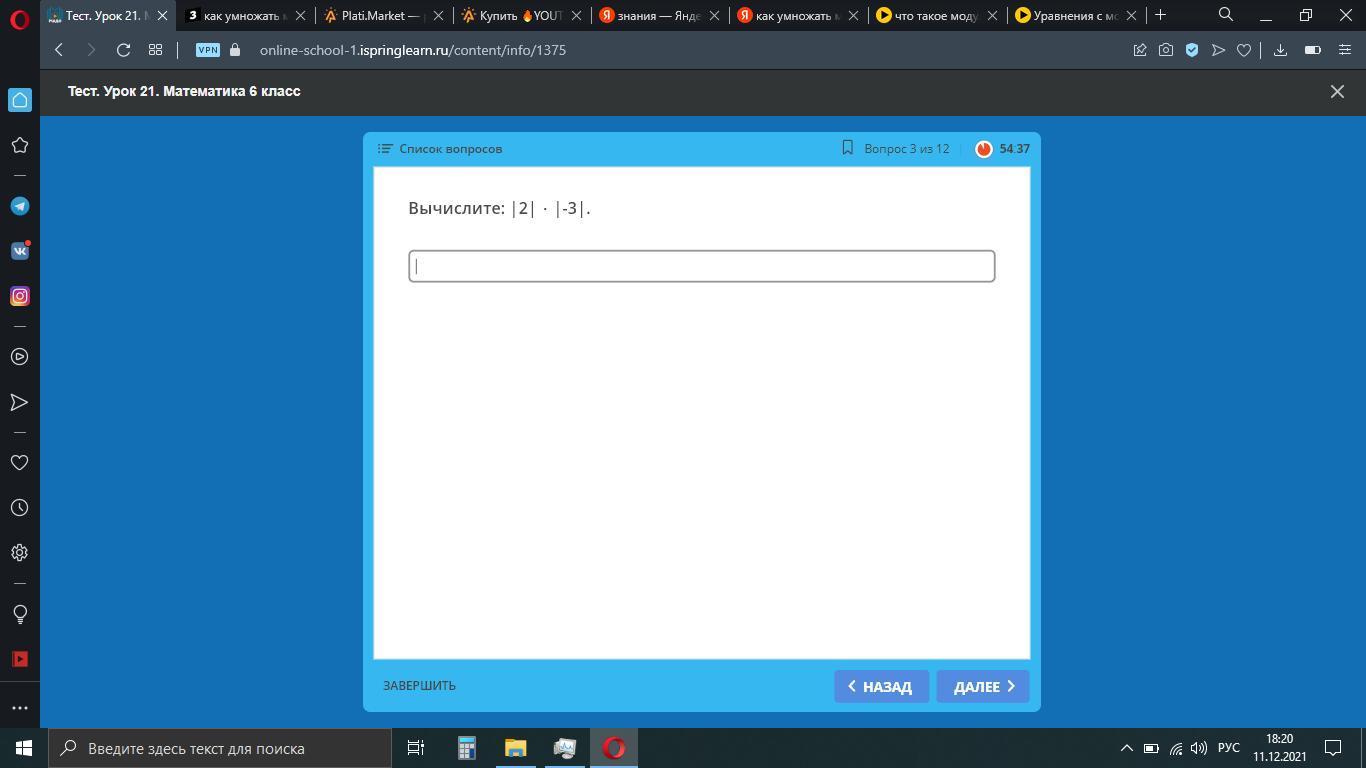Click the ДАЛЕЕ button
This screenshot has width=1366, height=768.
click(983, 686)
